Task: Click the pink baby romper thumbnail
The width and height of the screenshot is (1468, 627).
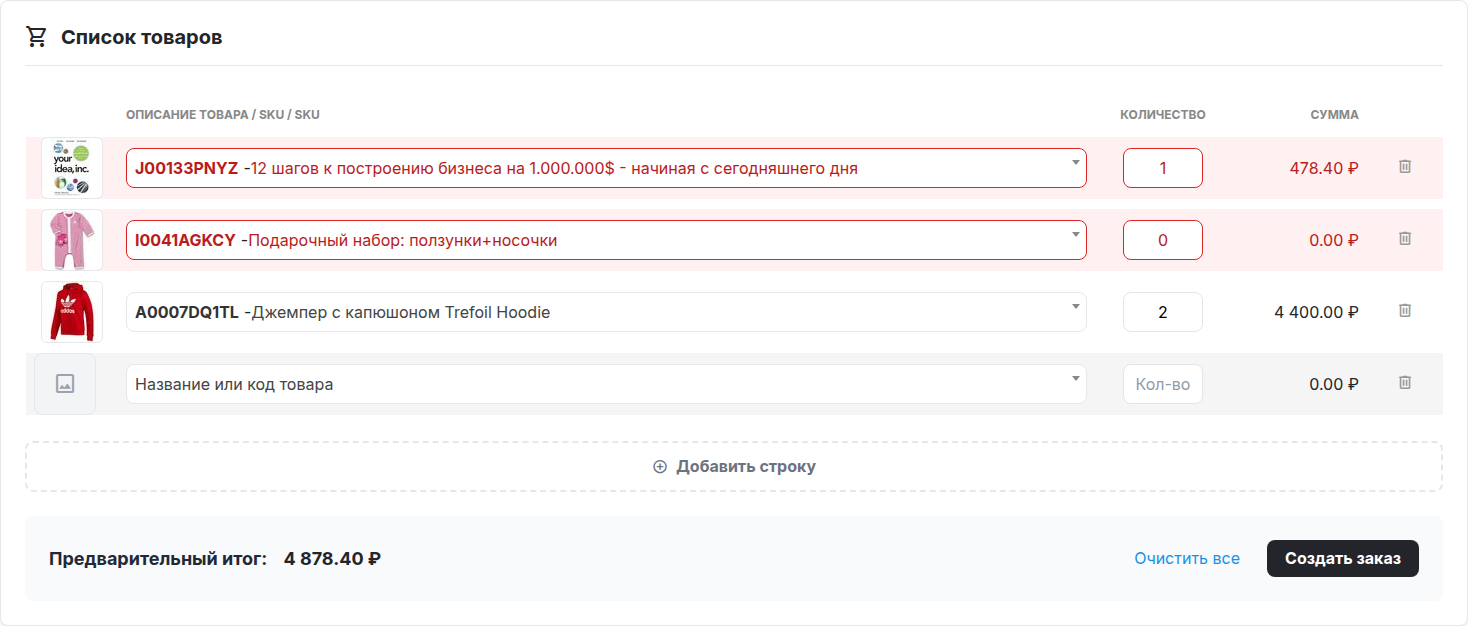Action: [x=72, y=240]
